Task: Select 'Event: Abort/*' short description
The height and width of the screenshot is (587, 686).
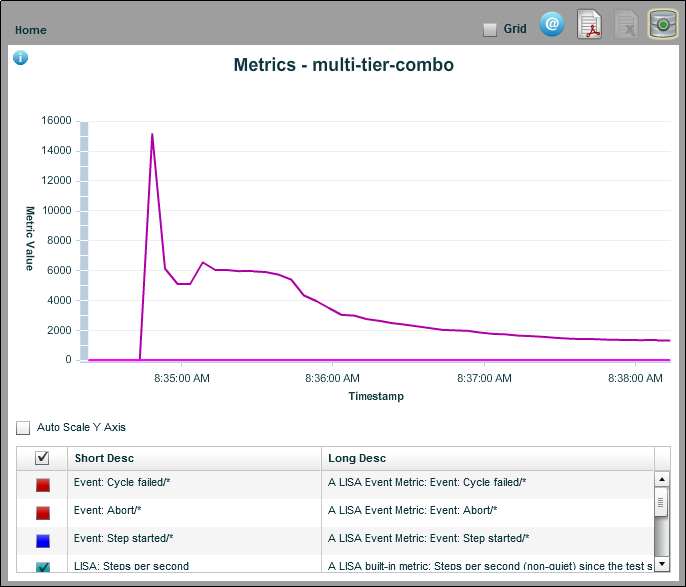Action: point(108,510)
